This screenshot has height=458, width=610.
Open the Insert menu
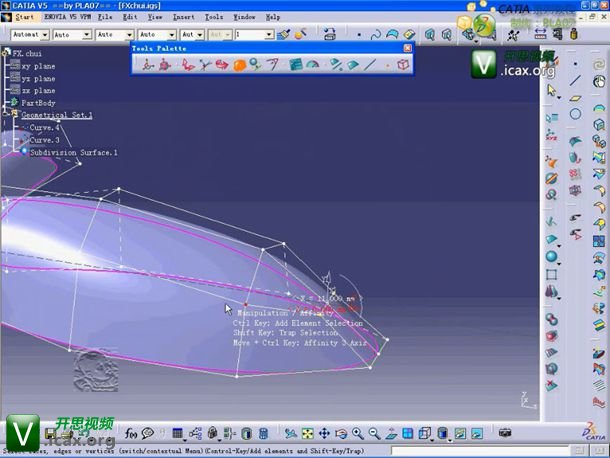pos(184,17)
